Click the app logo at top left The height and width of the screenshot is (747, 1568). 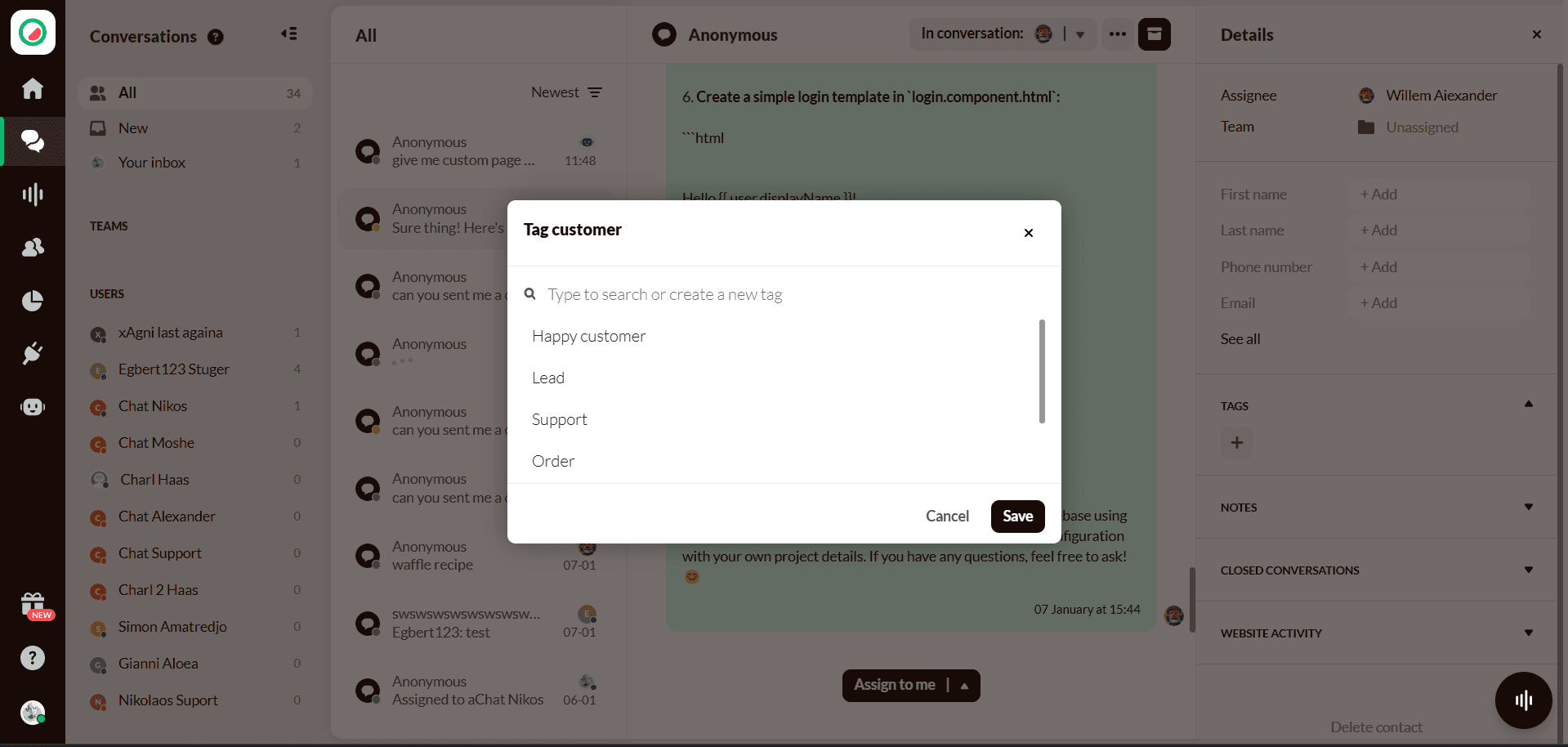pyautogui.click(x=33, y=33)
